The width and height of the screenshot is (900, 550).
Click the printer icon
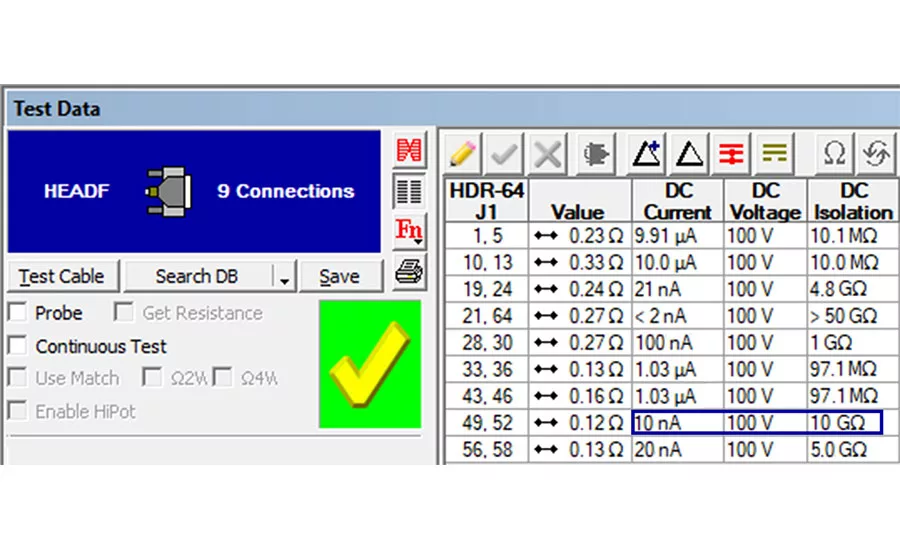[x=409, y=272]
